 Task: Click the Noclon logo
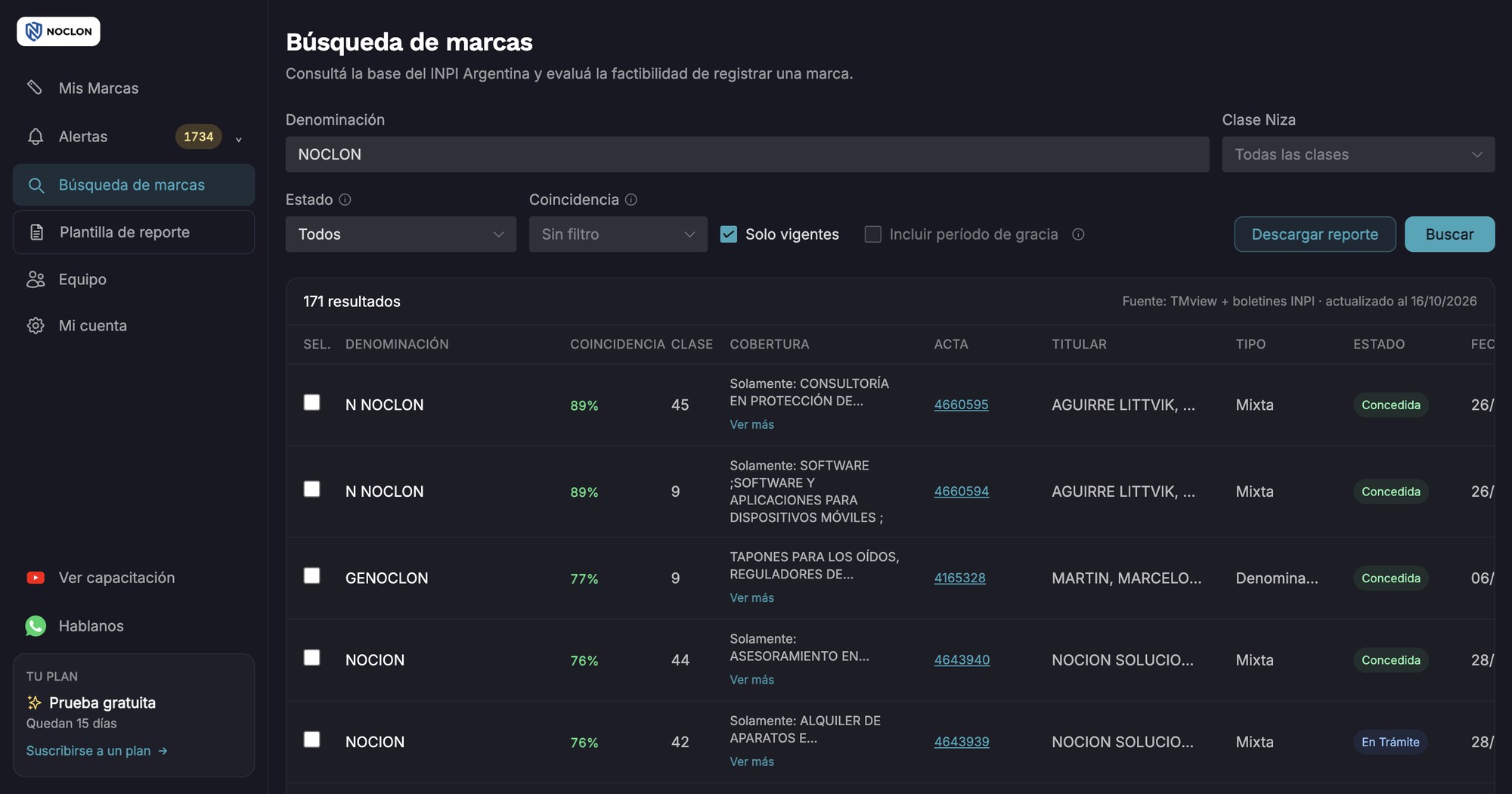[x=58, y=32]
